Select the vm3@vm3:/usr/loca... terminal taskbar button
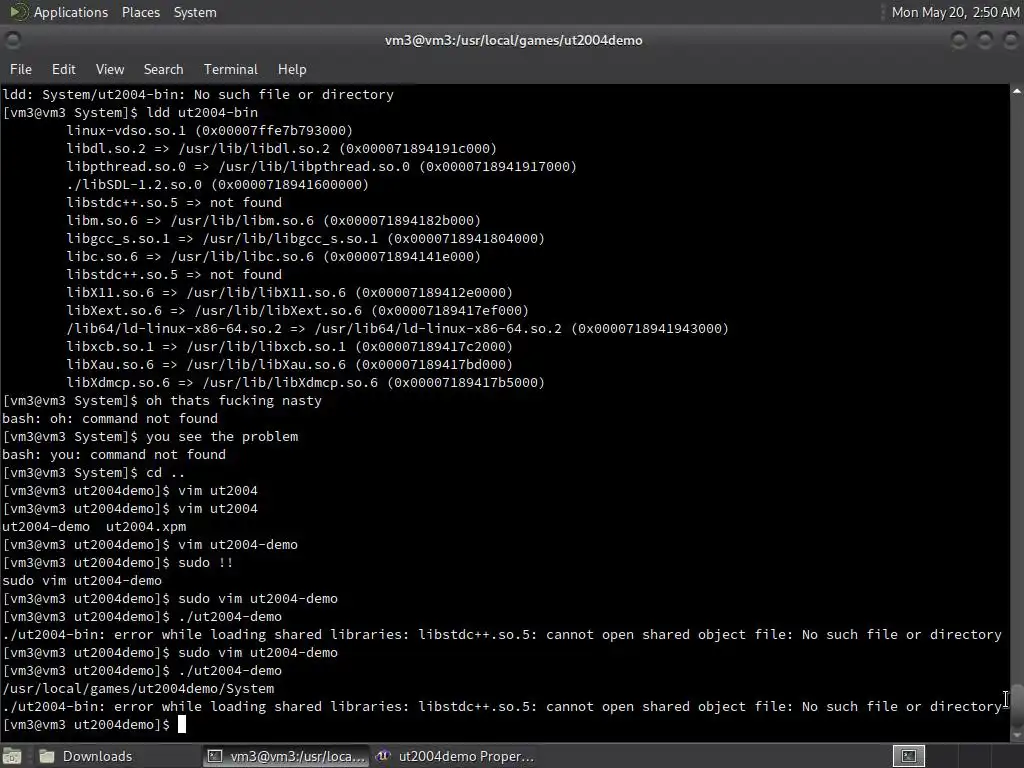Viewport: 1024px width, 768px height. 286,756
